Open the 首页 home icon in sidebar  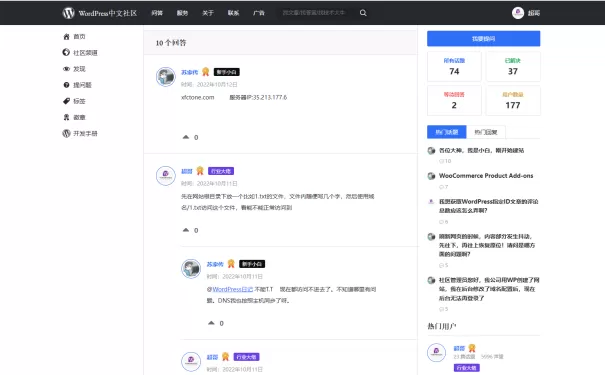(66, 37)
